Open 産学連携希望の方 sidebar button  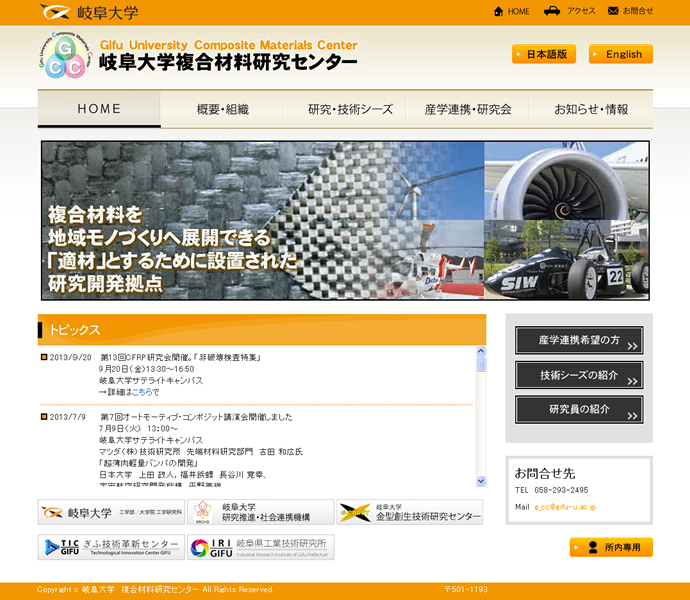(x=579, y=340)
